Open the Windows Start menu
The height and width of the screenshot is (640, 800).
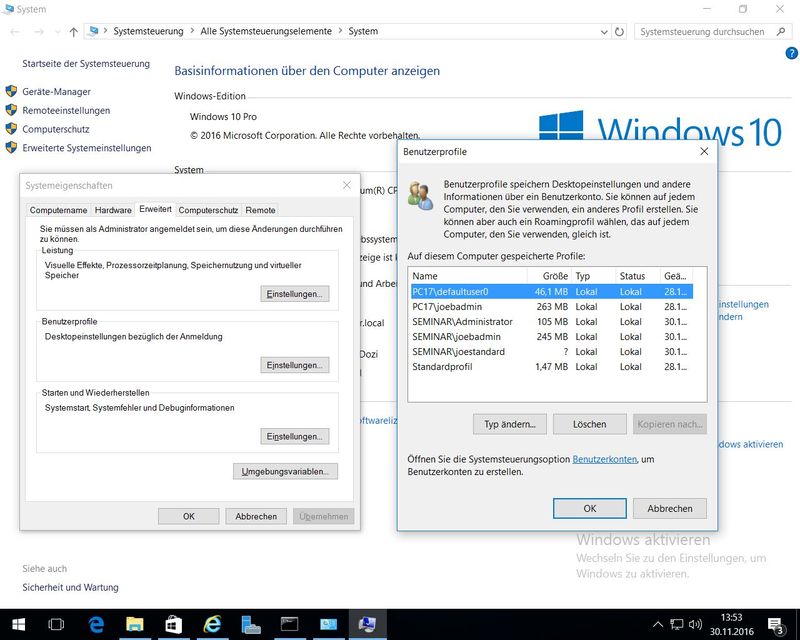18,624
